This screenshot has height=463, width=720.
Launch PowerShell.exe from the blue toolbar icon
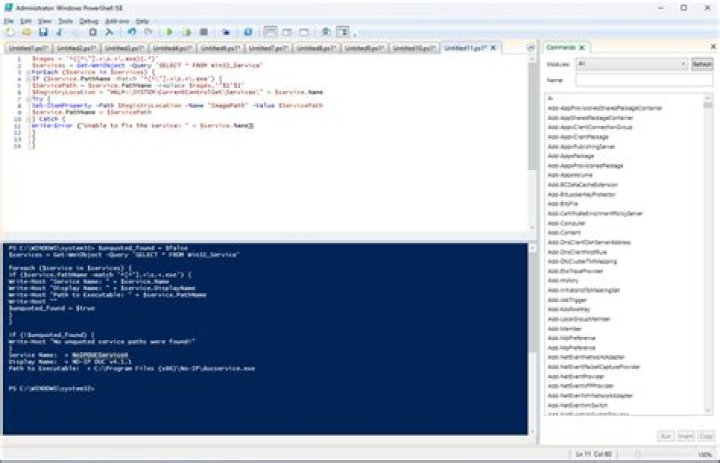[x=248, y=32]
